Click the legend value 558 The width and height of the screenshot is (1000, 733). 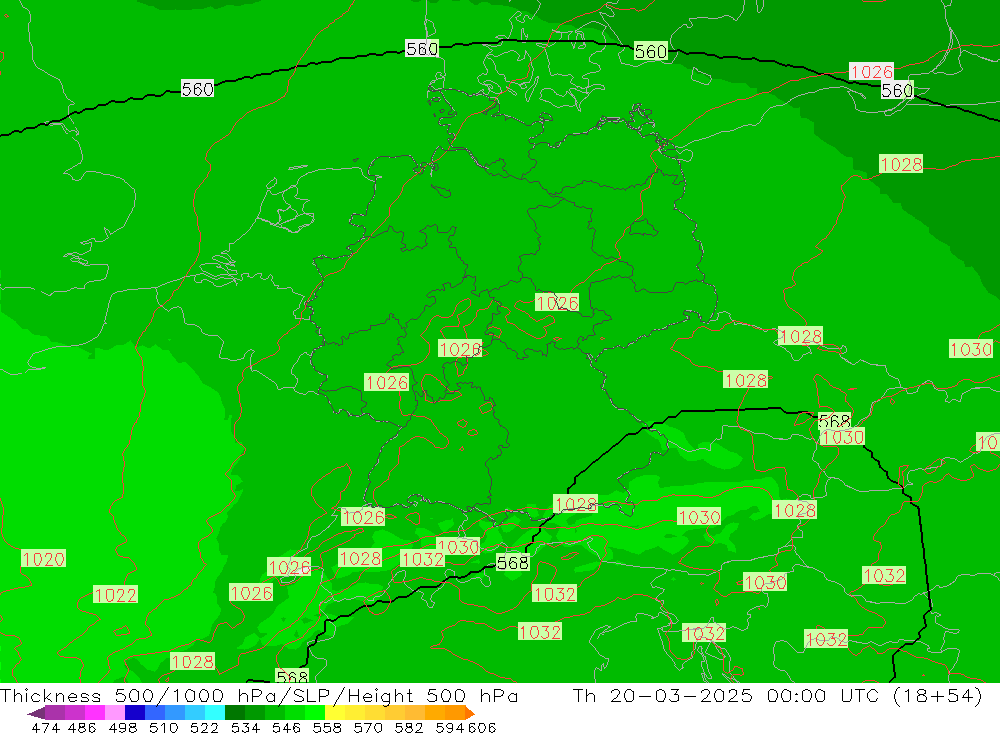point(327,727)
